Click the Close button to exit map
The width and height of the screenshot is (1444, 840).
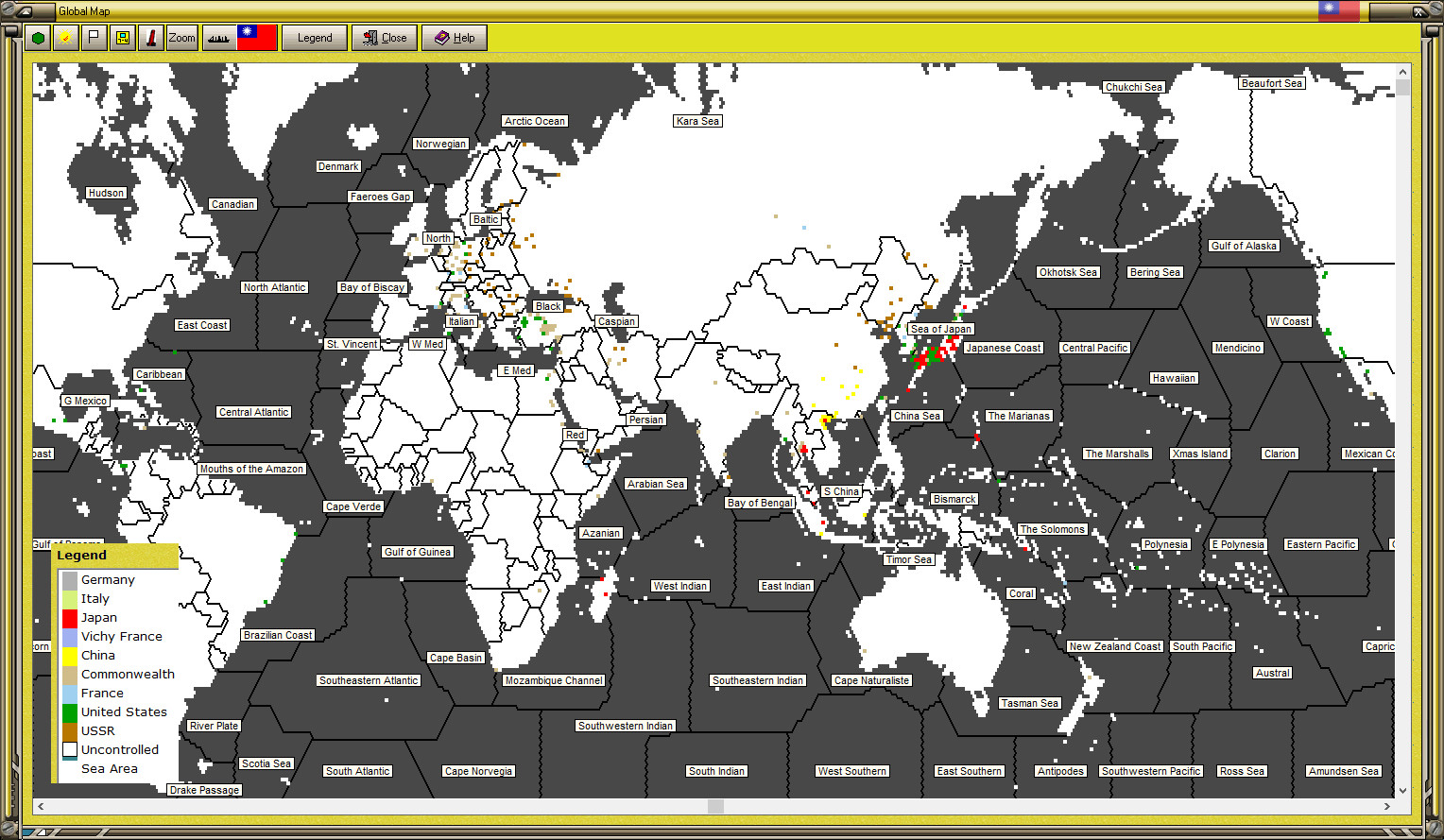click(x=385, y=38)
